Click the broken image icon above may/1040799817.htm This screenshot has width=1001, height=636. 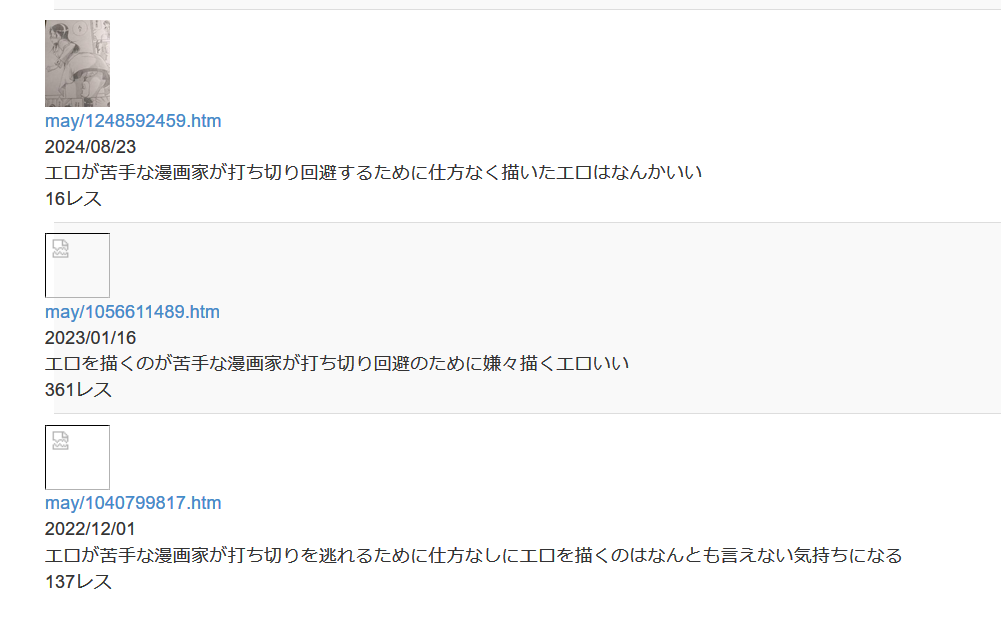pos(61,441)
